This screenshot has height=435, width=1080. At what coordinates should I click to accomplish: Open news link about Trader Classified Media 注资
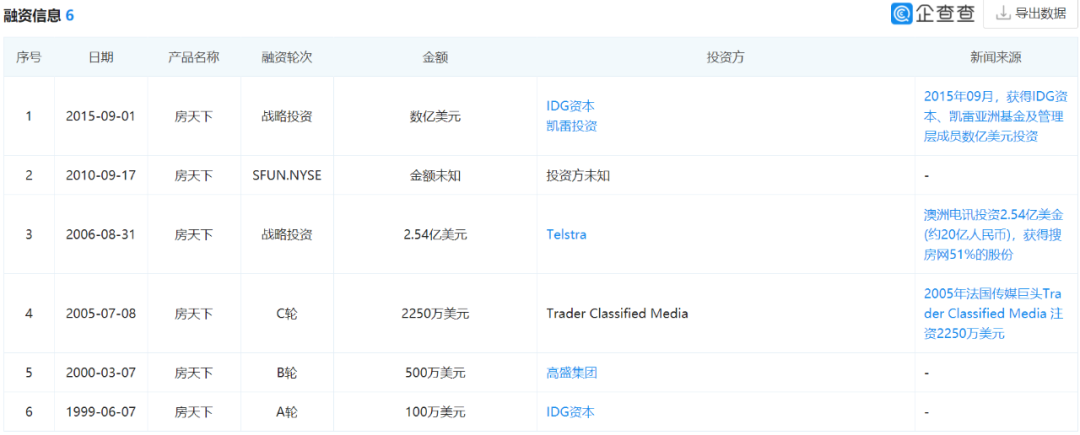[x=993, y=313]
